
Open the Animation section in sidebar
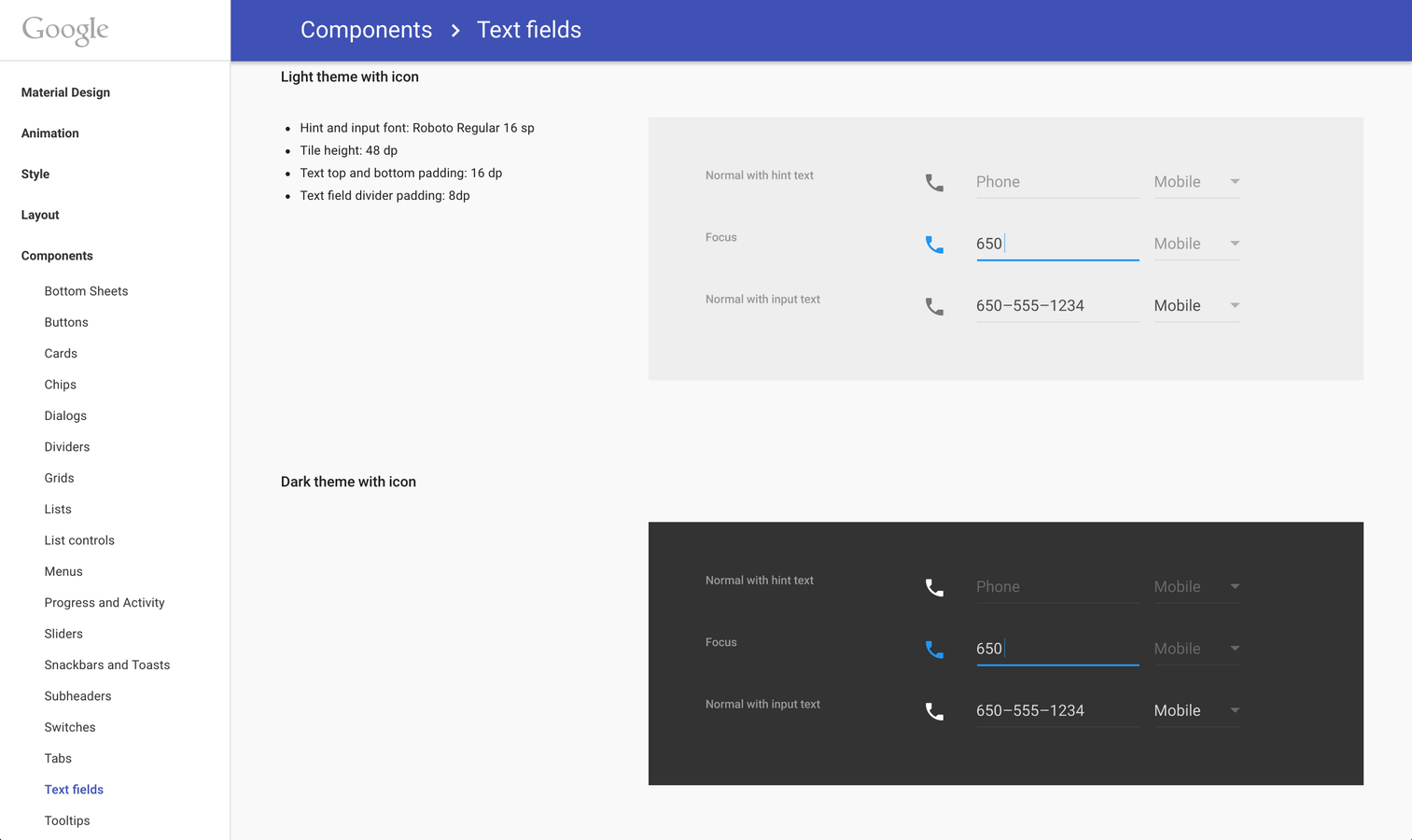50,133
